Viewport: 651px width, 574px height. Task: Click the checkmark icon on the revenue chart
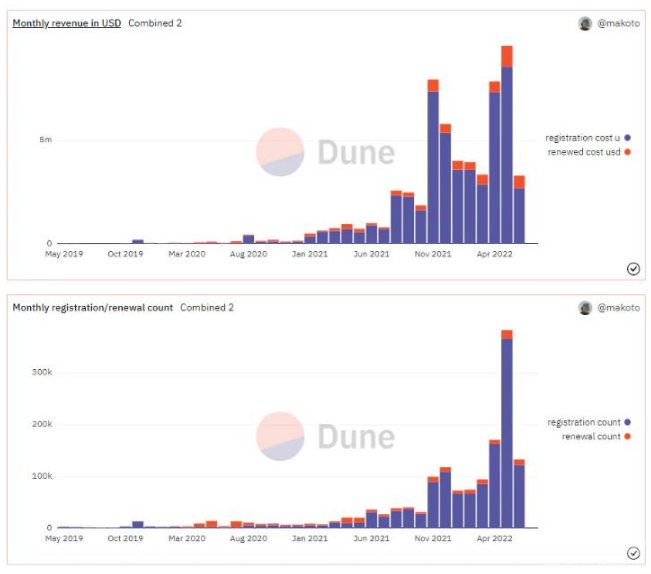[x=633, y=268]
